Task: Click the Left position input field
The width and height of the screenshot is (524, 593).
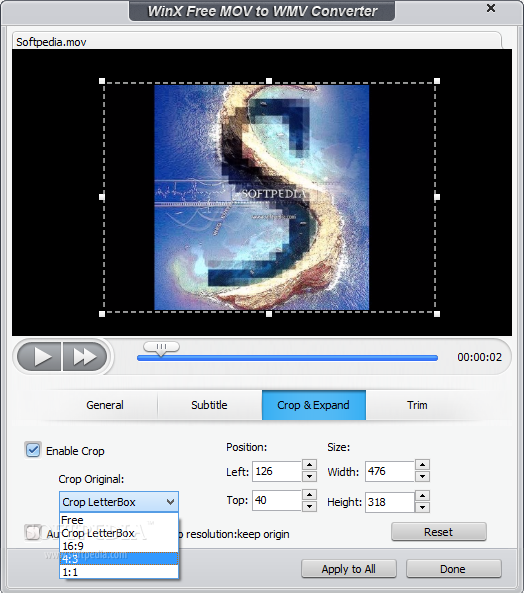Action: tap(277, 471)
